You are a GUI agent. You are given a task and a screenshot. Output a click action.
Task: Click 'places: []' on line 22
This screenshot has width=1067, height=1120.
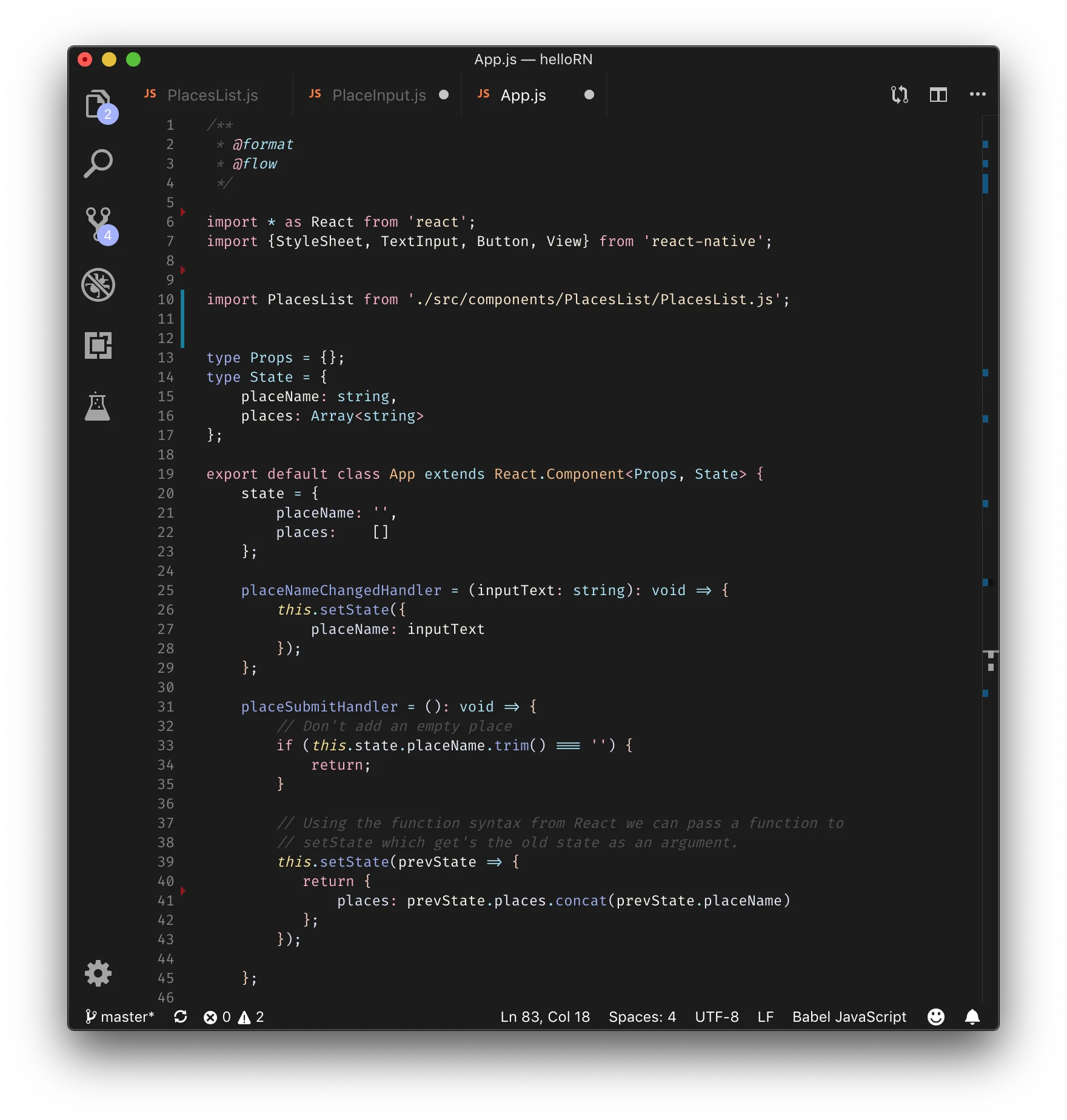coord(333,532)
